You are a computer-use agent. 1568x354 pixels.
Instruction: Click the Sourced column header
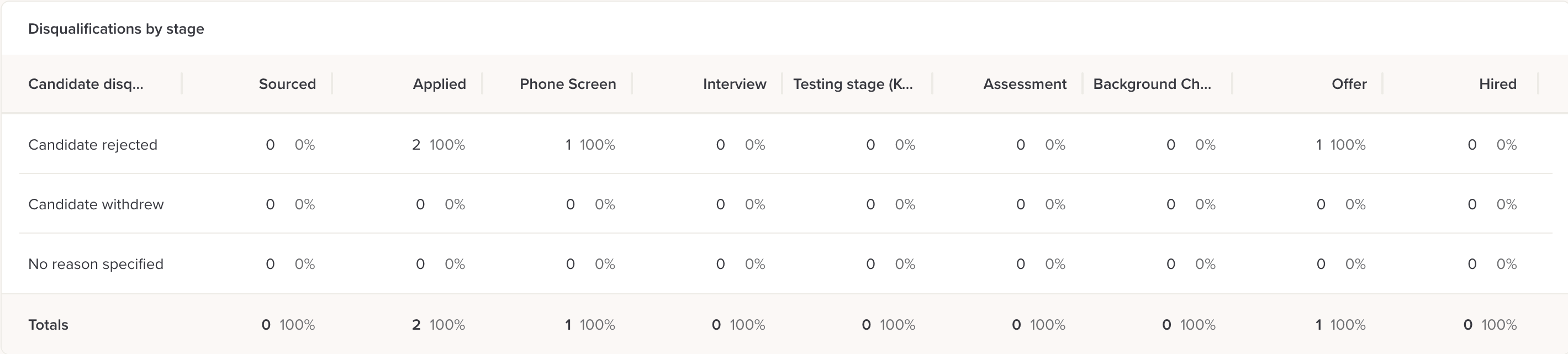coord(287,84)
